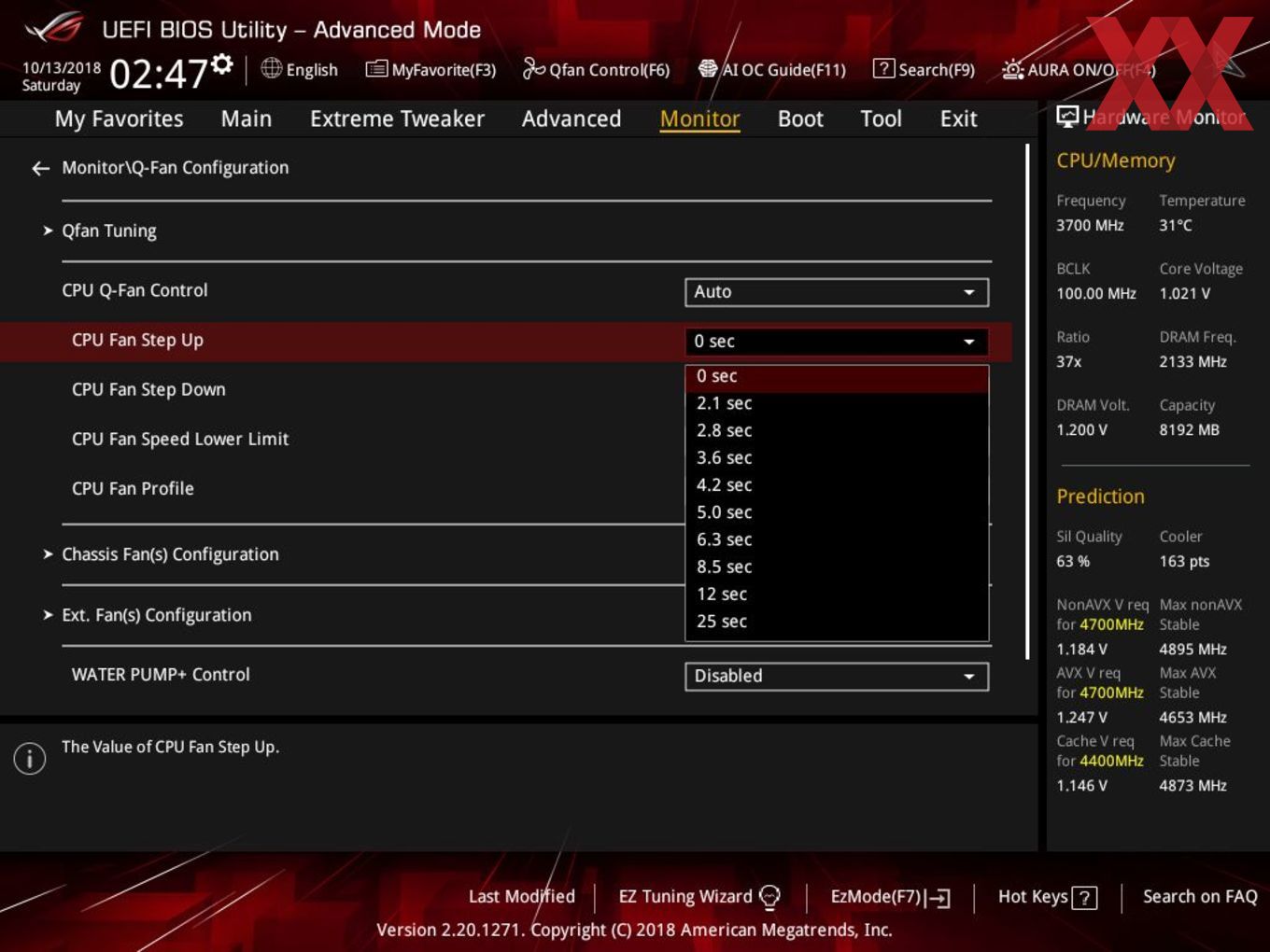Choose 2.8 sec option

click(x=837, y=430)
